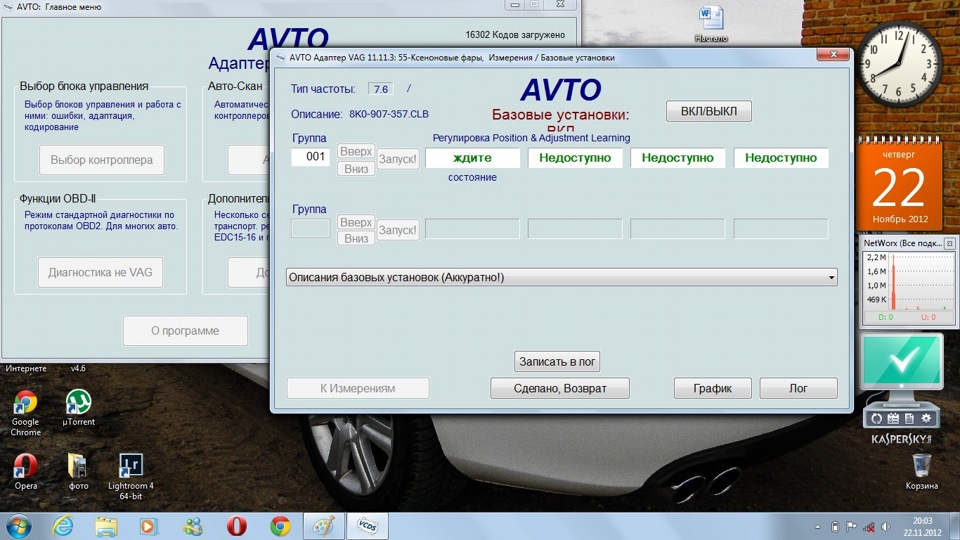Click К Измерениям button

pyautogui.click(x=358, y=388)
